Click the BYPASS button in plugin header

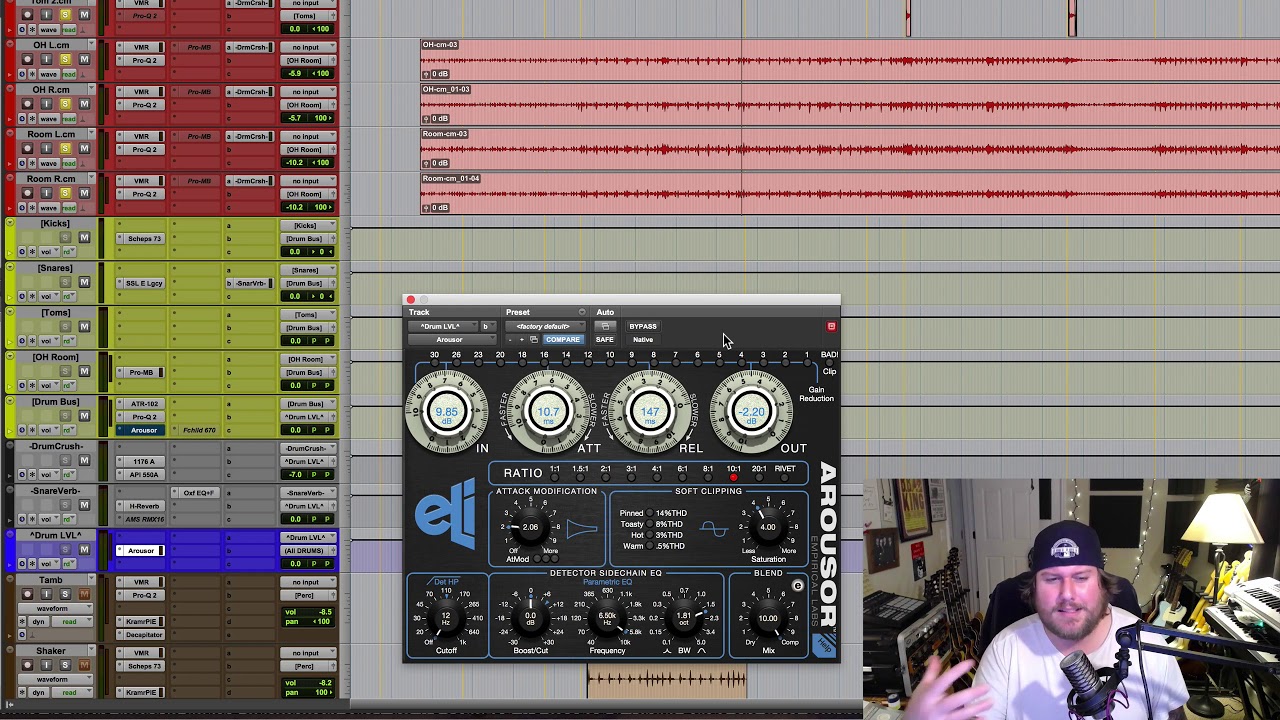point(643,327)
